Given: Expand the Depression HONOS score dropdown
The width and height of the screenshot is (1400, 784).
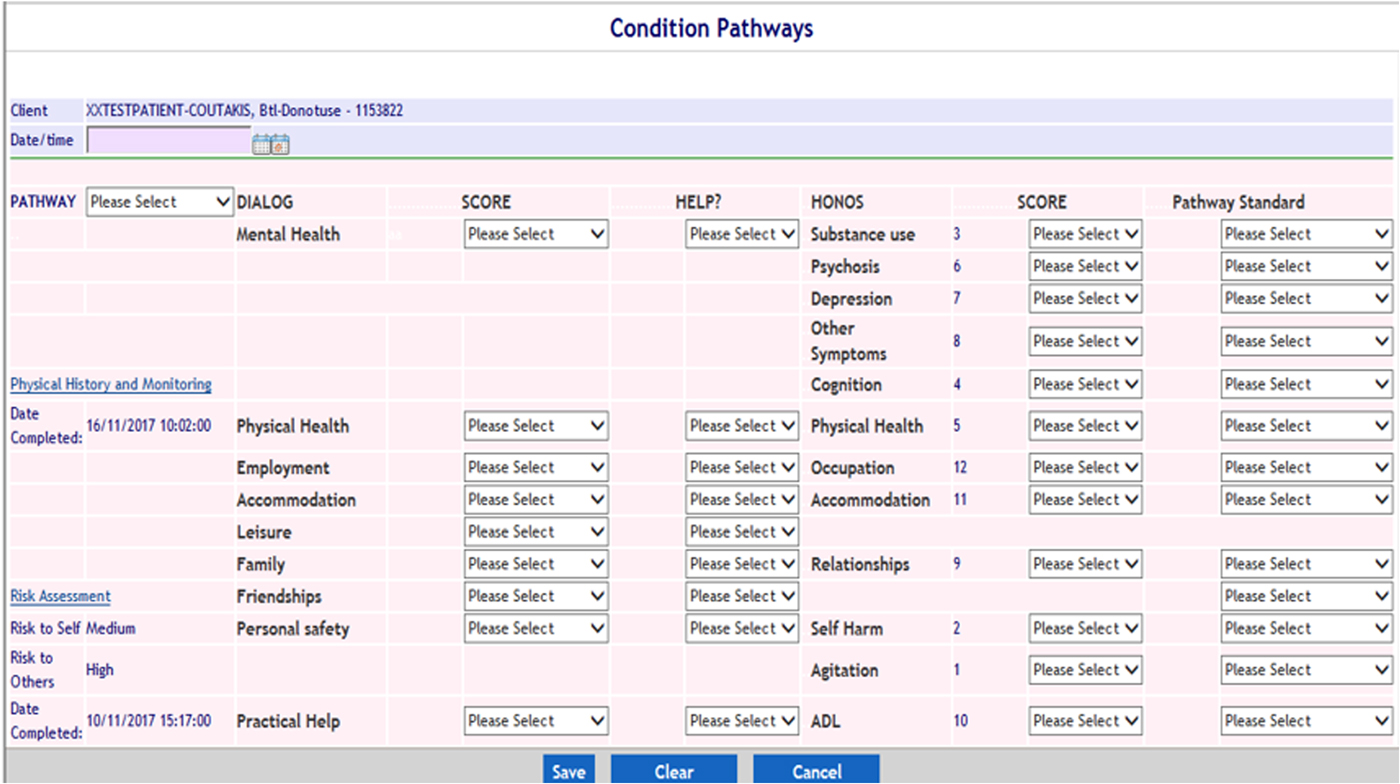Looking at the screenshot, I should coord(1085,299).
